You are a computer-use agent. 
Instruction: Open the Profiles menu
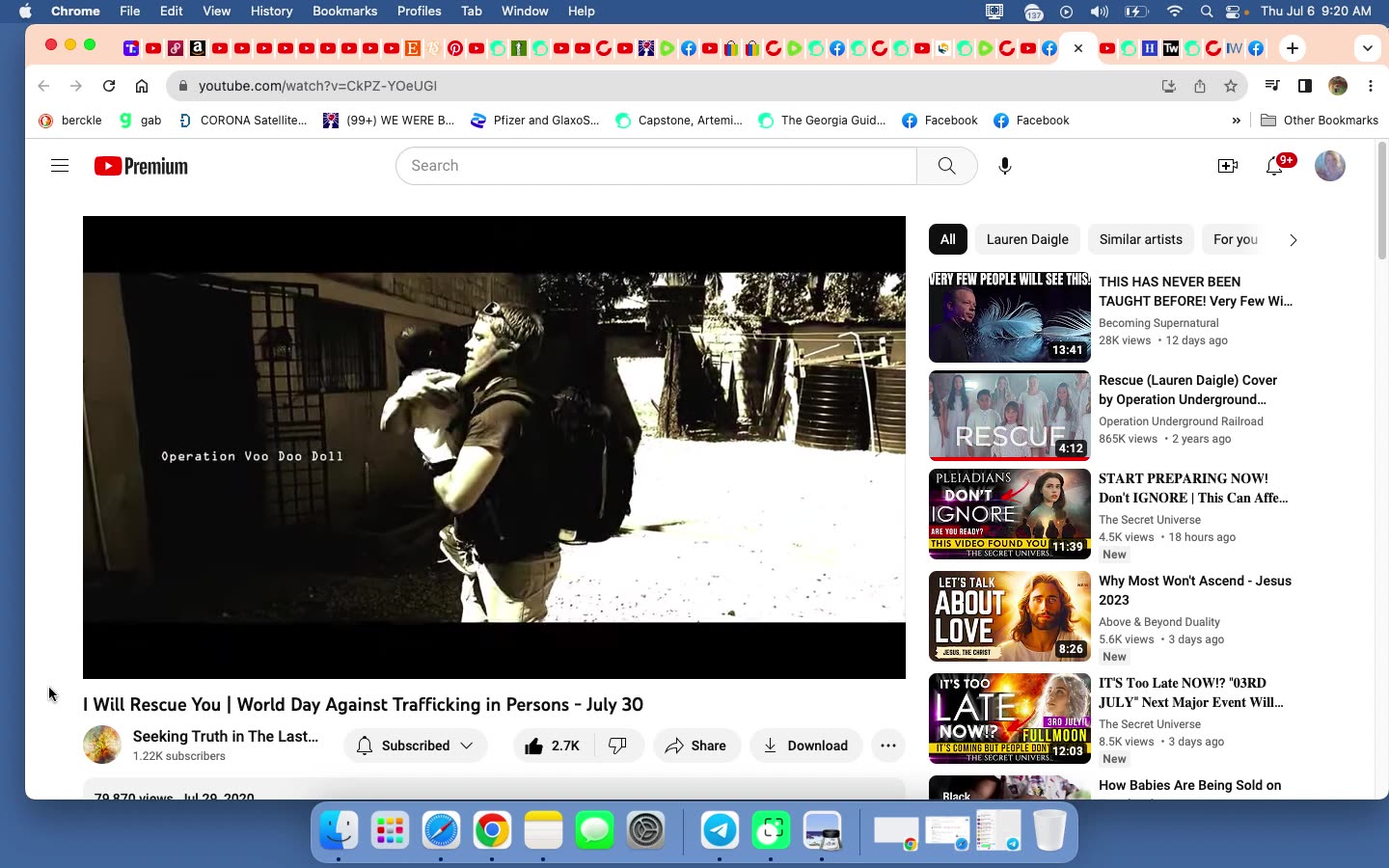(419, 12)
